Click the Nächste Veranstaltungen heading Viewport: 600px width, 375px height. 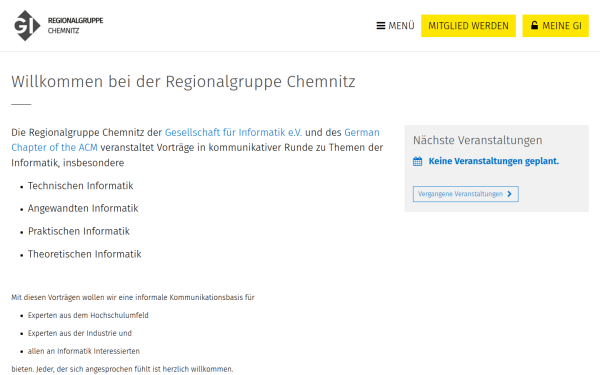pos(478,140)
